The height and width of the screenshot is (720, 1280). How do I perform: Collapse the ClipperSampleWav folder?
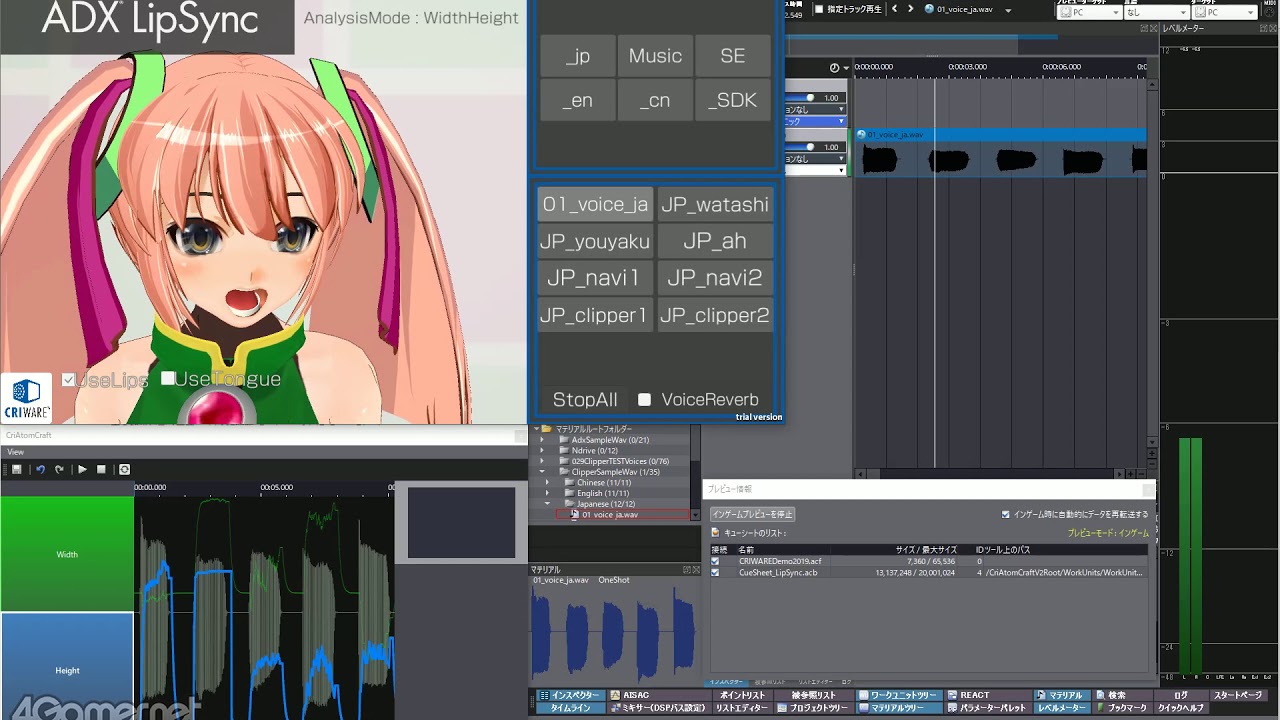tap(542, 471)
